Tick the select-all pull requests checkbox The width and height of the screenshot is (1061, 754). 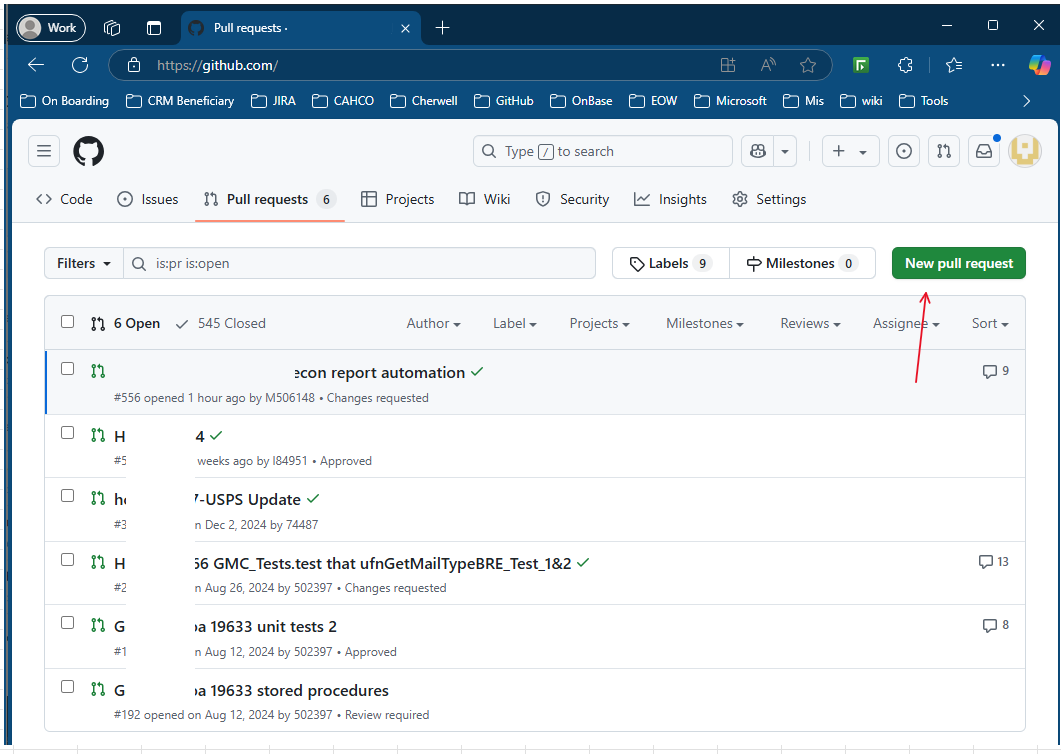[x=67, y=322]
